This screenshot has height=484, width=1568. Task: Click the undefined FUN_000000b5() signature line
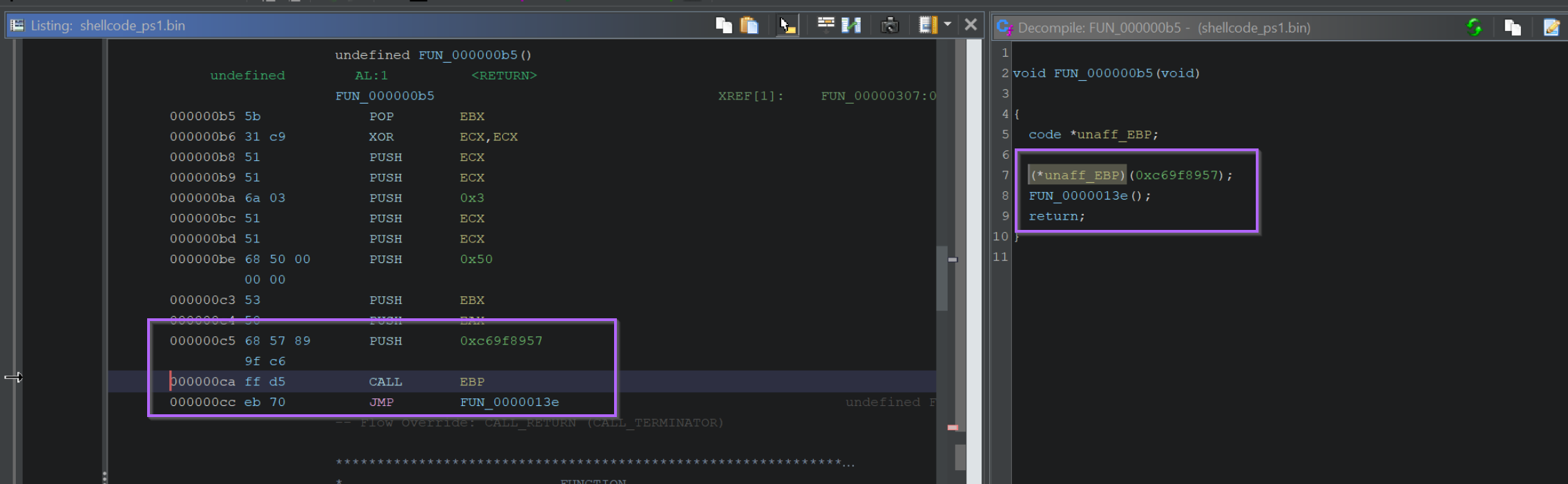pyautogui.click(x=433, y=55)
